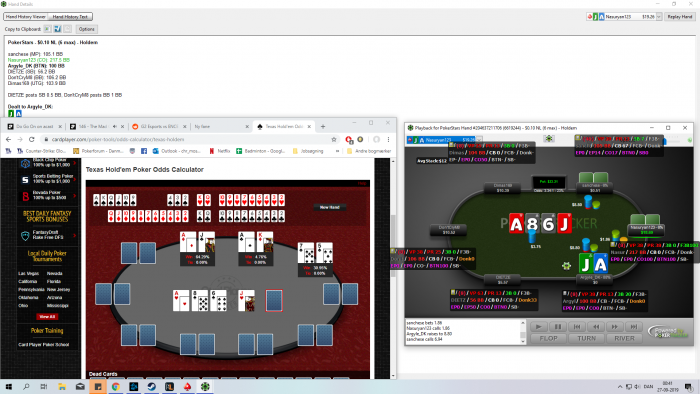Jump to the start of the hand

[x=577, y=327]
